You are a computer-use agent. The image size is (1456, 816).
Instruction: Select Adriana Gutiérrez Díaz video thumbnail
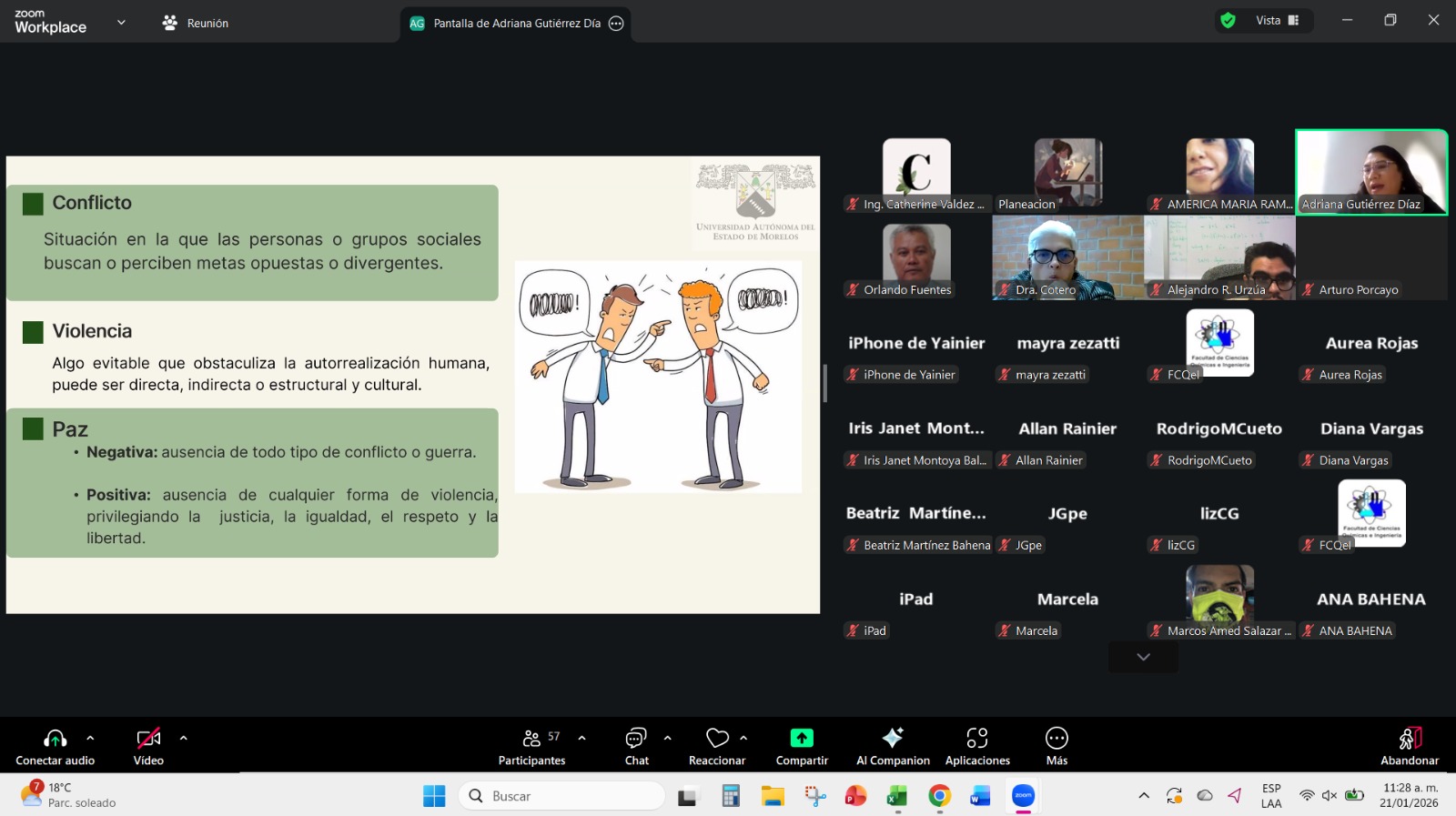tap(1371, 172)
